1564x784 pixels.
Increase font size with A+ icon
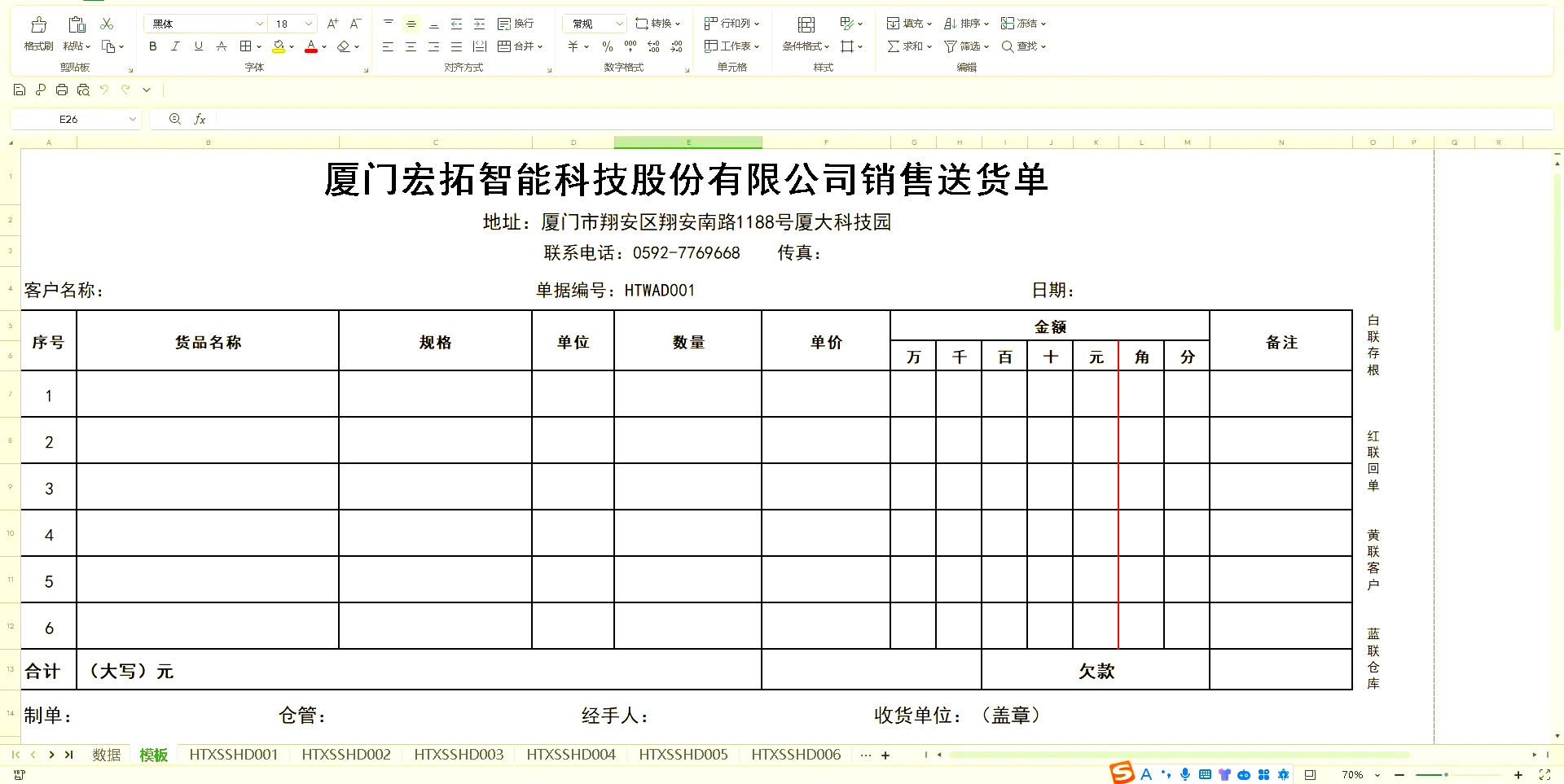coord(332,24)
